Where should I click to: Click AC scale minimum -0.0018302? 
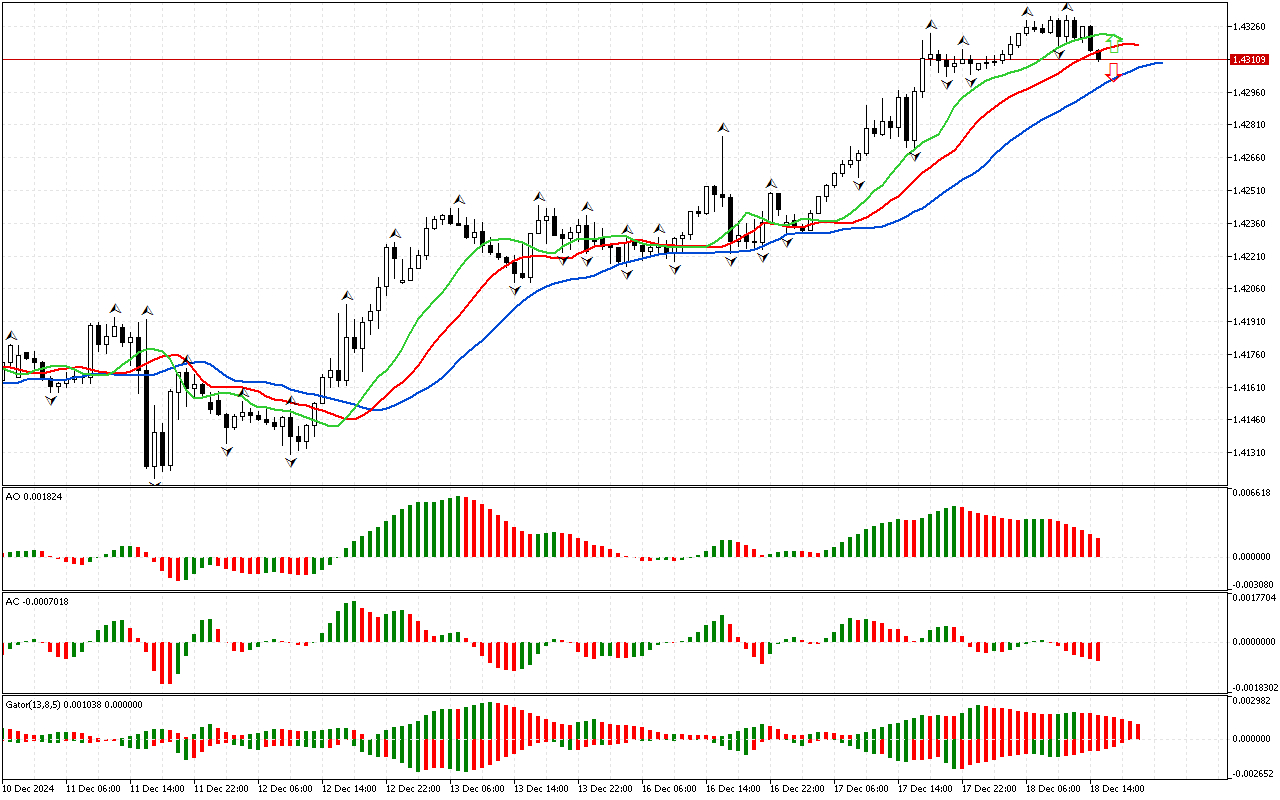click(x=1254, y=688)
